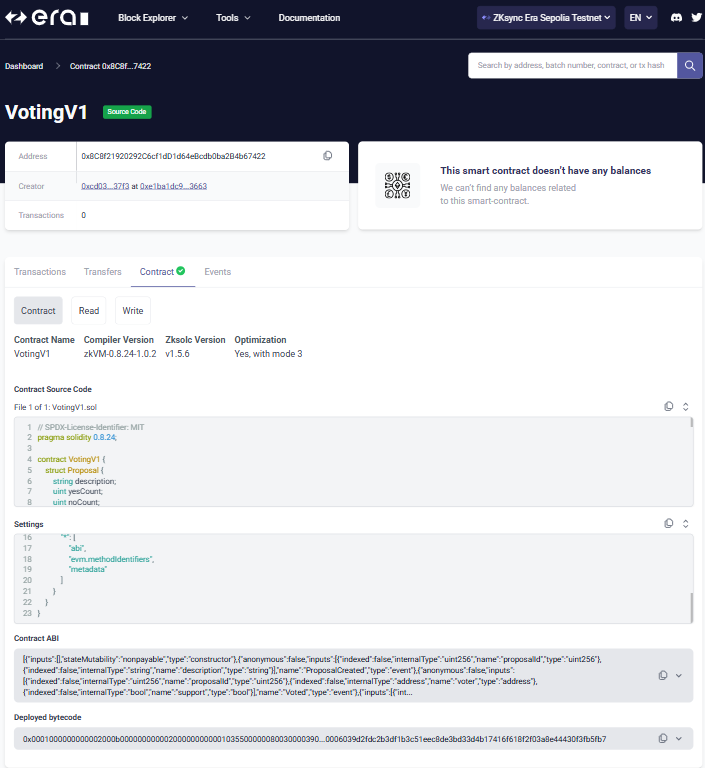The image size is (705, 768).
Task: Open the Discord icon link
Action: click(x=676, y=18)
